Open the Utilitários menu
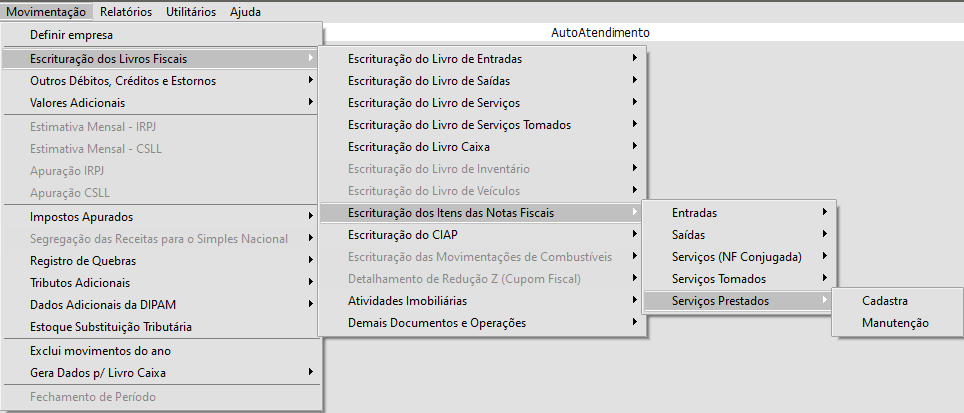This screenshot has width=964, height=413. (190, 12)
